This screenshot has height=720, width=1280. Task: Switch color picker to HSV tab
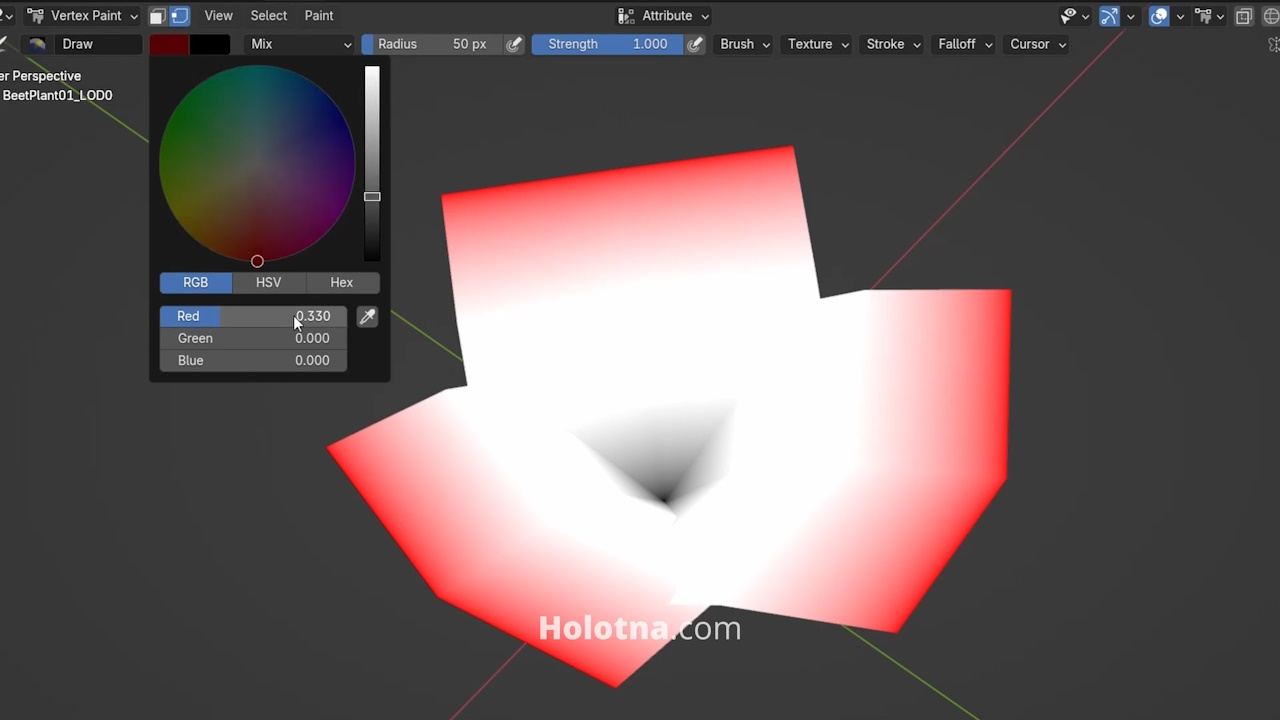[268, 283]
